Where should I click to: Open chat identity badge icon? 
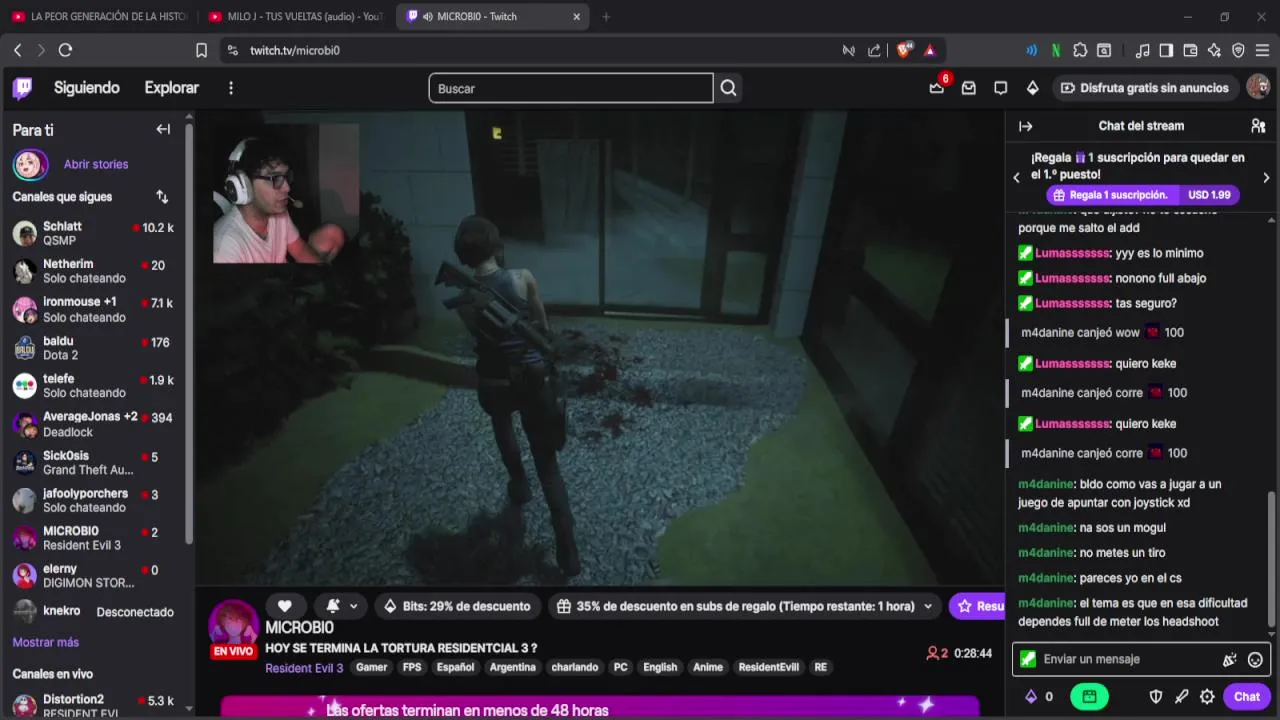point(1028,659)
